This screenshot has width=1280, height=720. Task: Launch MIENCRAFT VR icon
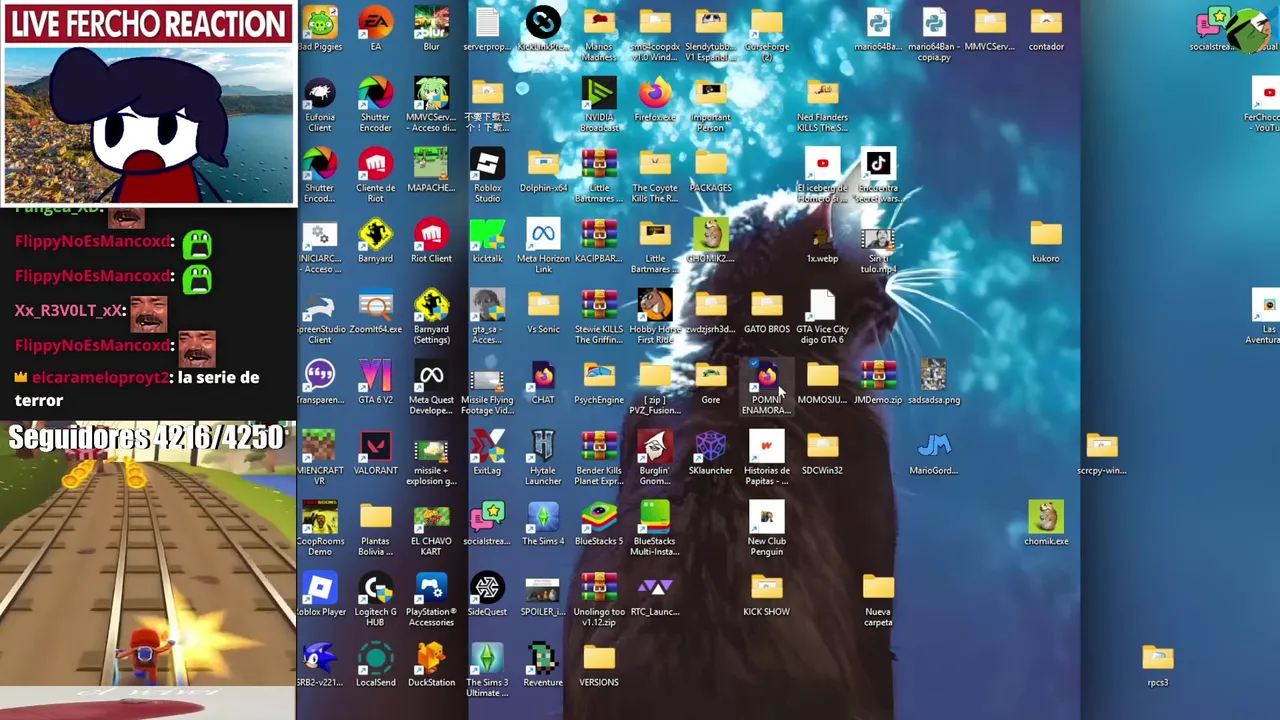tap(320, 447)
